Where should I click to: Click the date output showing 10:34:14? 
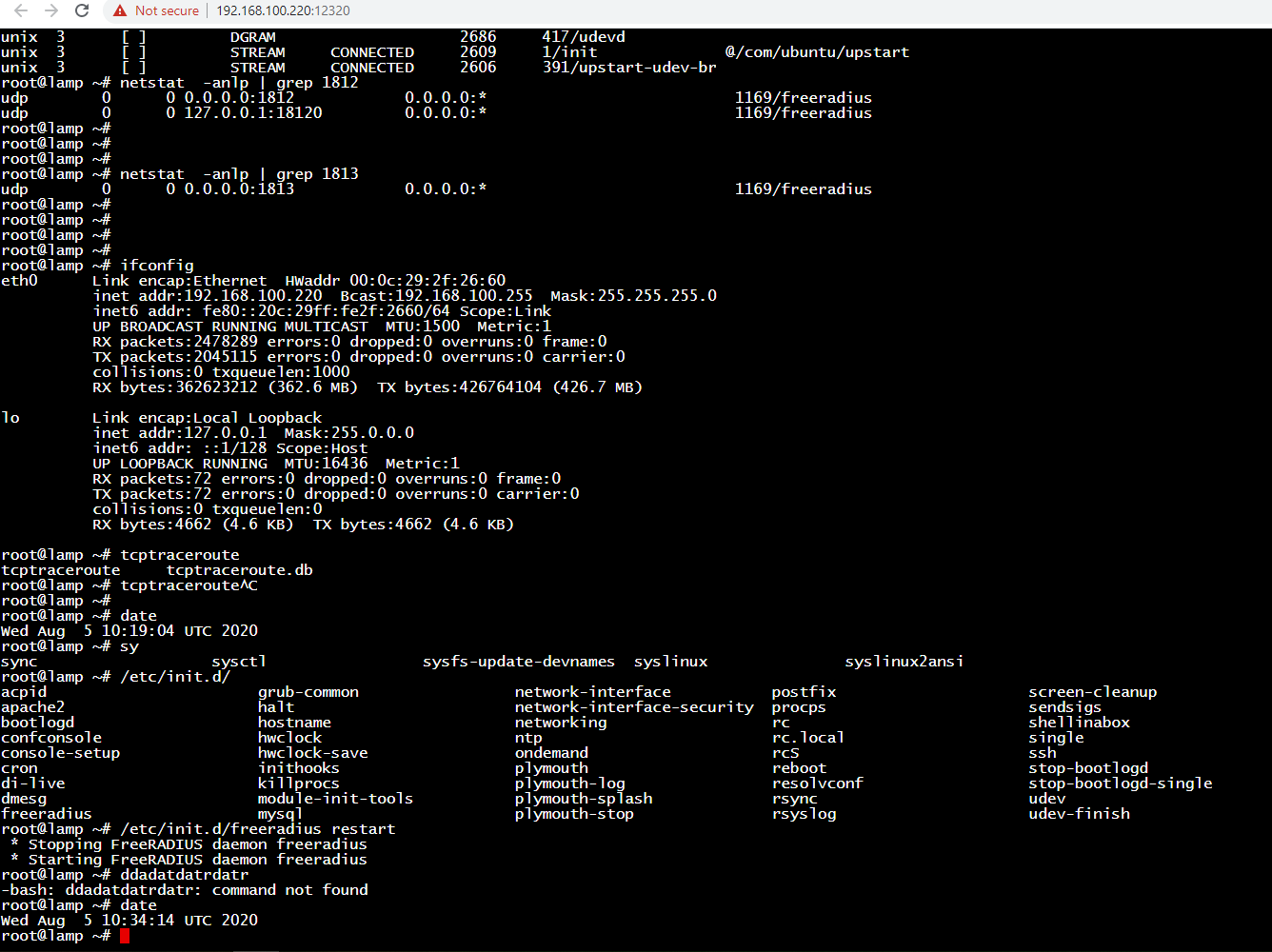coord(129,921)
